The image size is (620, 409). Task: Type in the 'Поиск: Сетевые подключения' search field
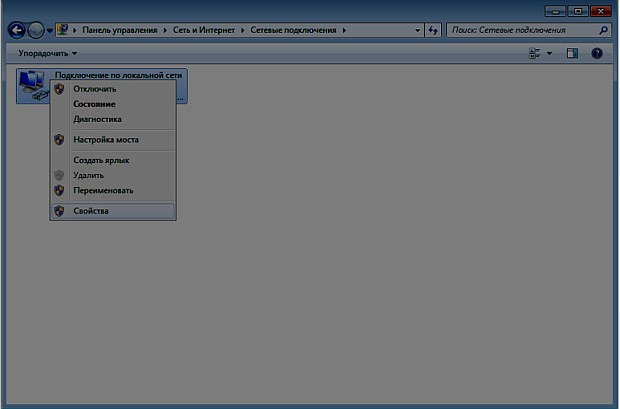click(x=520, y=31)
